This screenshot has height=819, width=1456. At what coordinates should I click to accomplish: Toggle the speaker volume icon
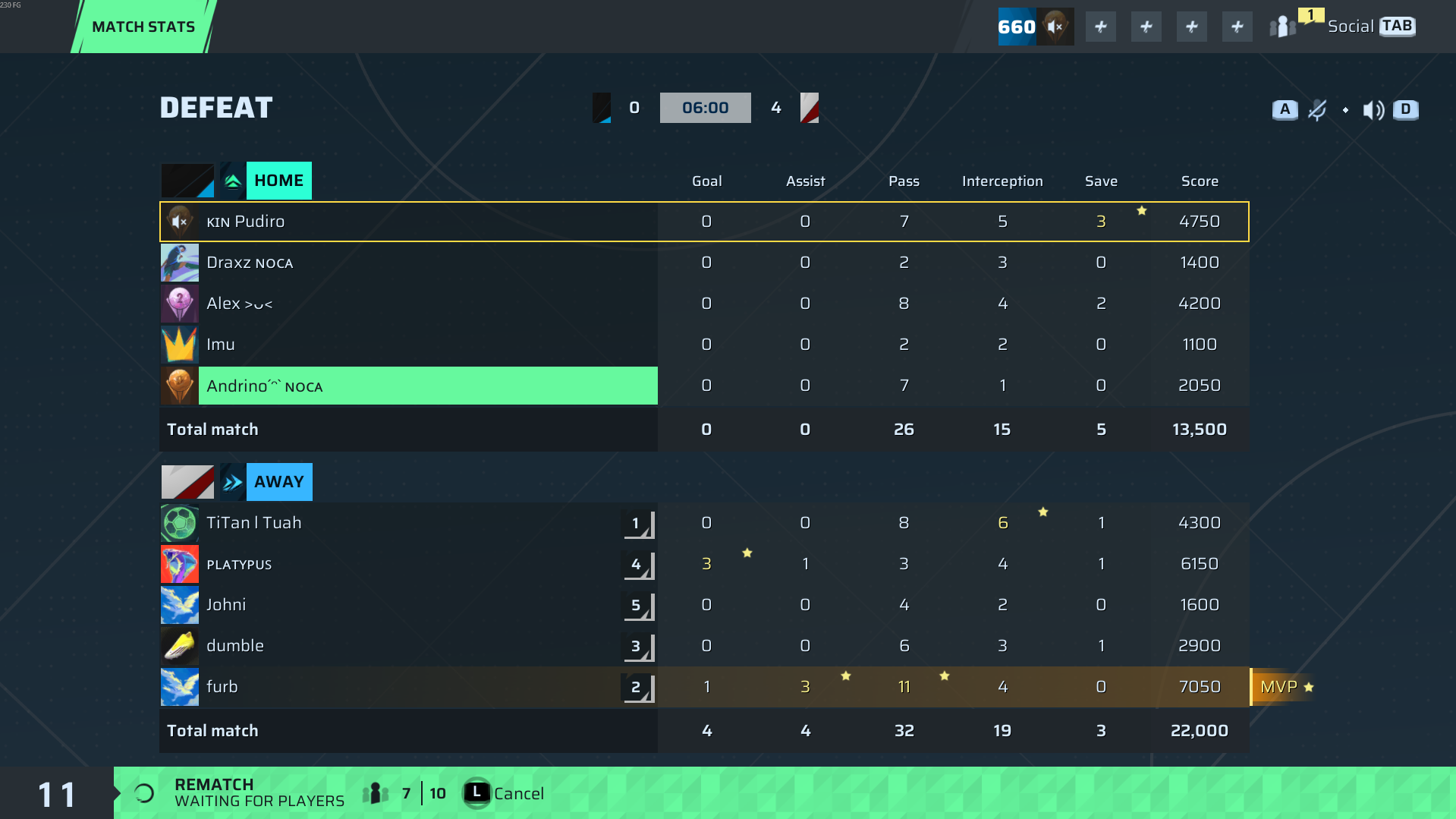1373,110
